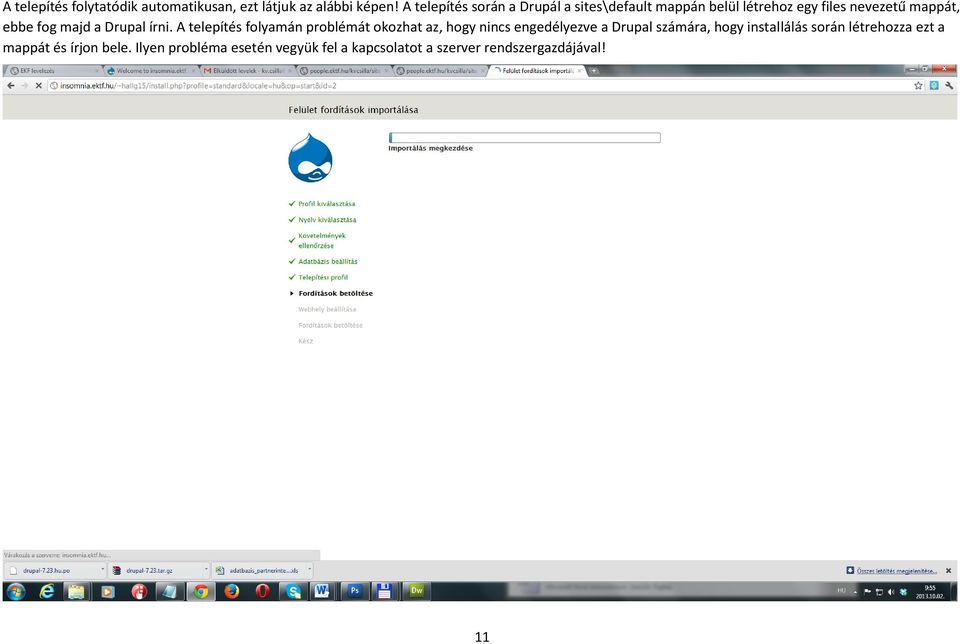Viewport: 960px width, 644px height.
Task: Stop page loading with X button
Action: point(38,86)
